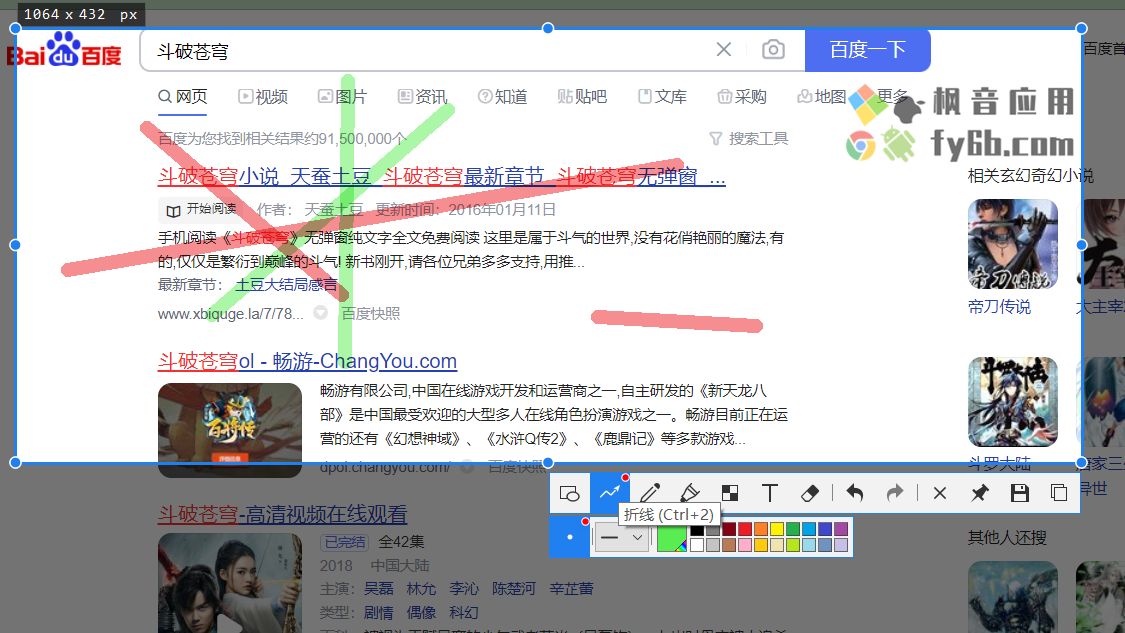
Task: Open the 斗破苍穹ol 畅游 ChangYou.com link
Action: click(x=307, y=361)
